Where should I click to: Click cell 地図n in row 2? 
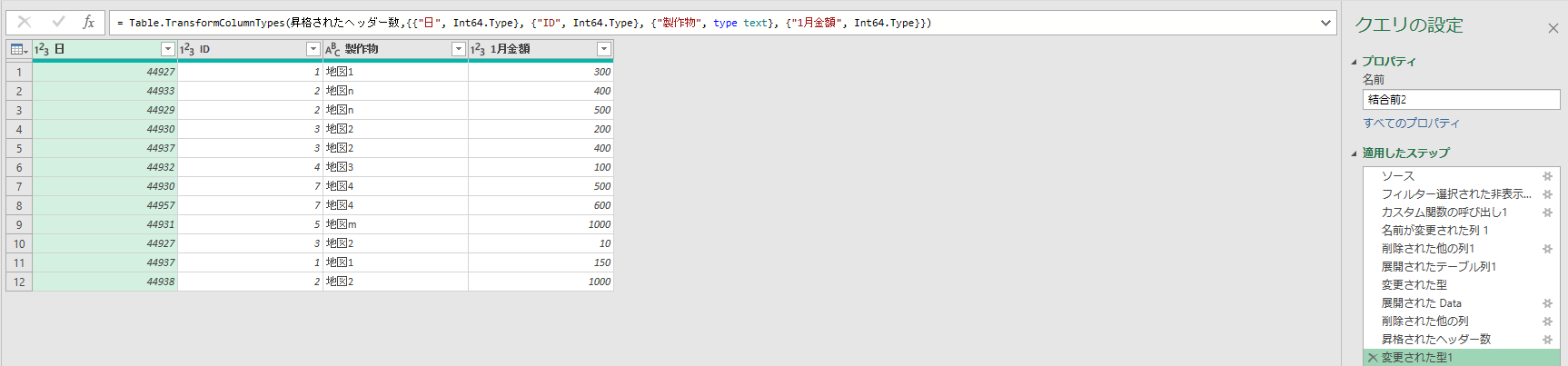395,91
